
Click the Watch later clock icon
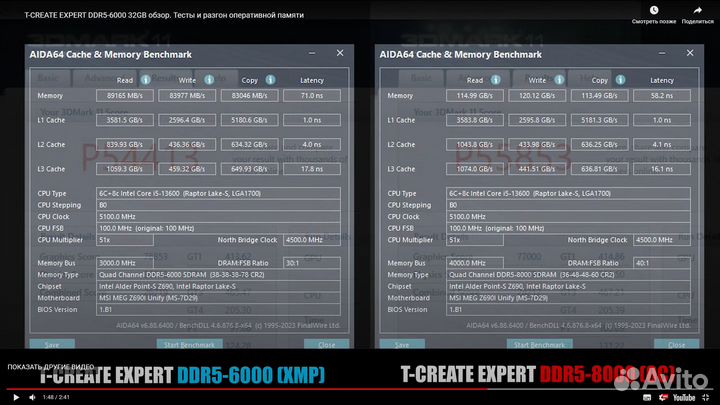(x=654, y=10)
